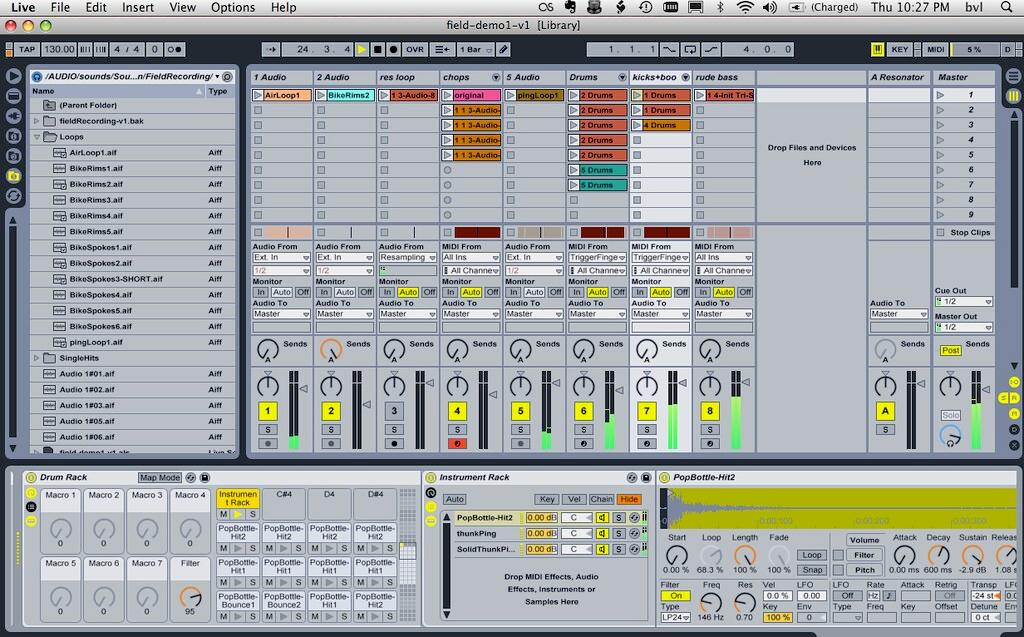Click the global Record button

(x=394, y=49)
